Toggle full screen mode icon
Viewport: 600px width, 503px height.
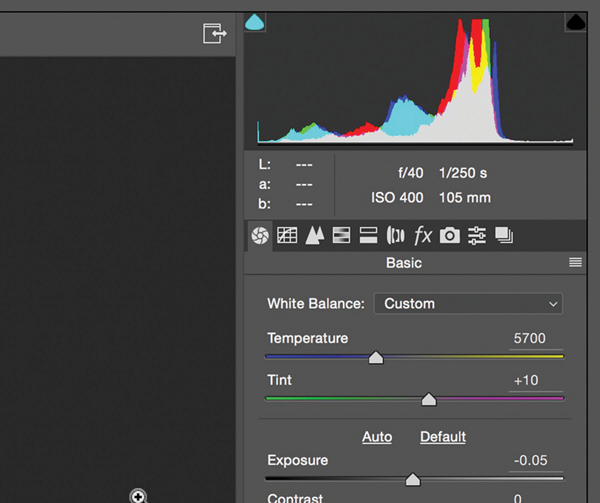(215, 34)
